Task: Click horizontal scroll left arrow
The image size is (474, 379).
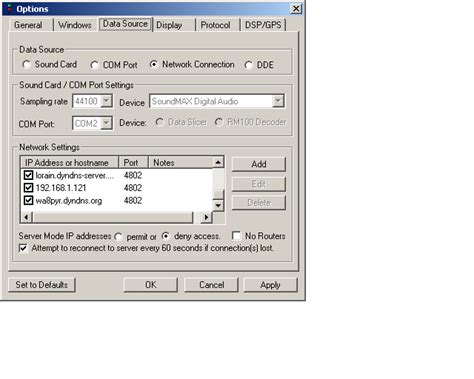Action: click(x=27, y=217)
